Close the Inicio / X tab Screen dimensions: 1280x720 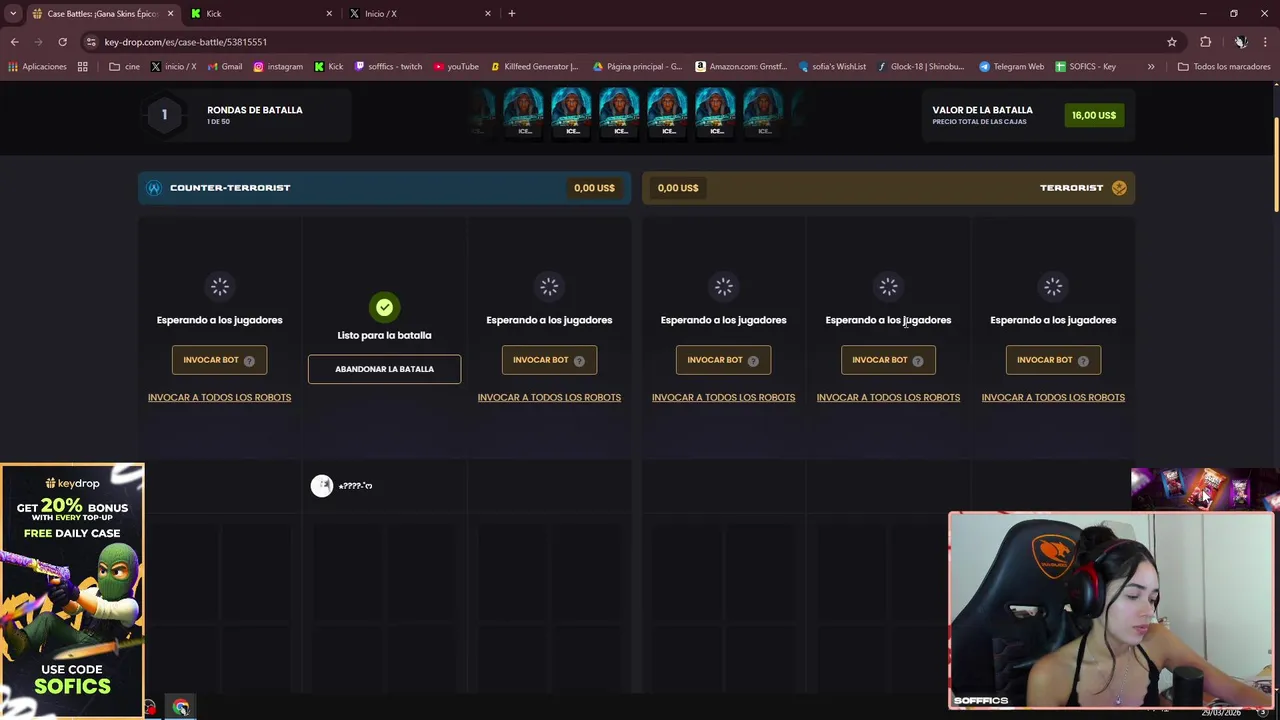coord(488,13)
